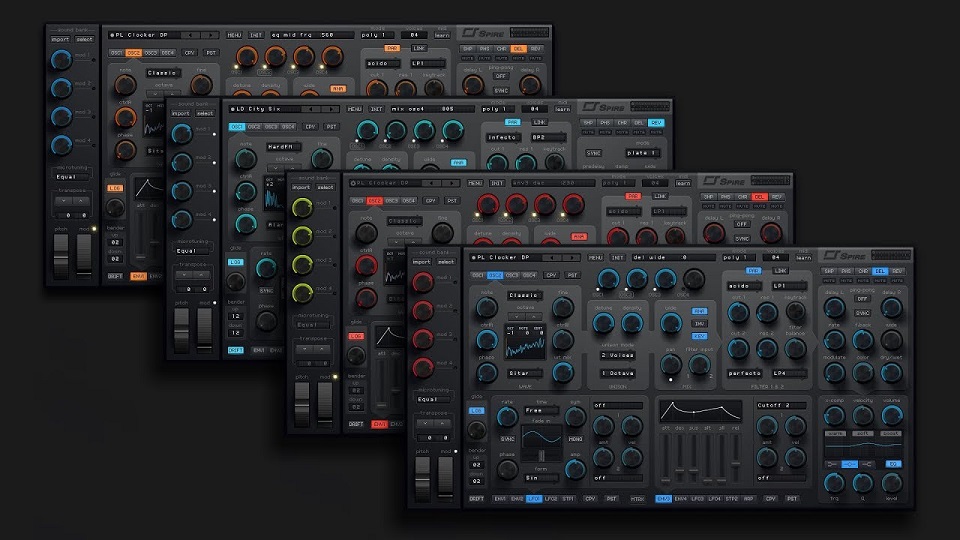Image resolution: width=960 pixels, height=540 pixels.
Task: Click MENU button in front blue window
Action: [596, 258]
